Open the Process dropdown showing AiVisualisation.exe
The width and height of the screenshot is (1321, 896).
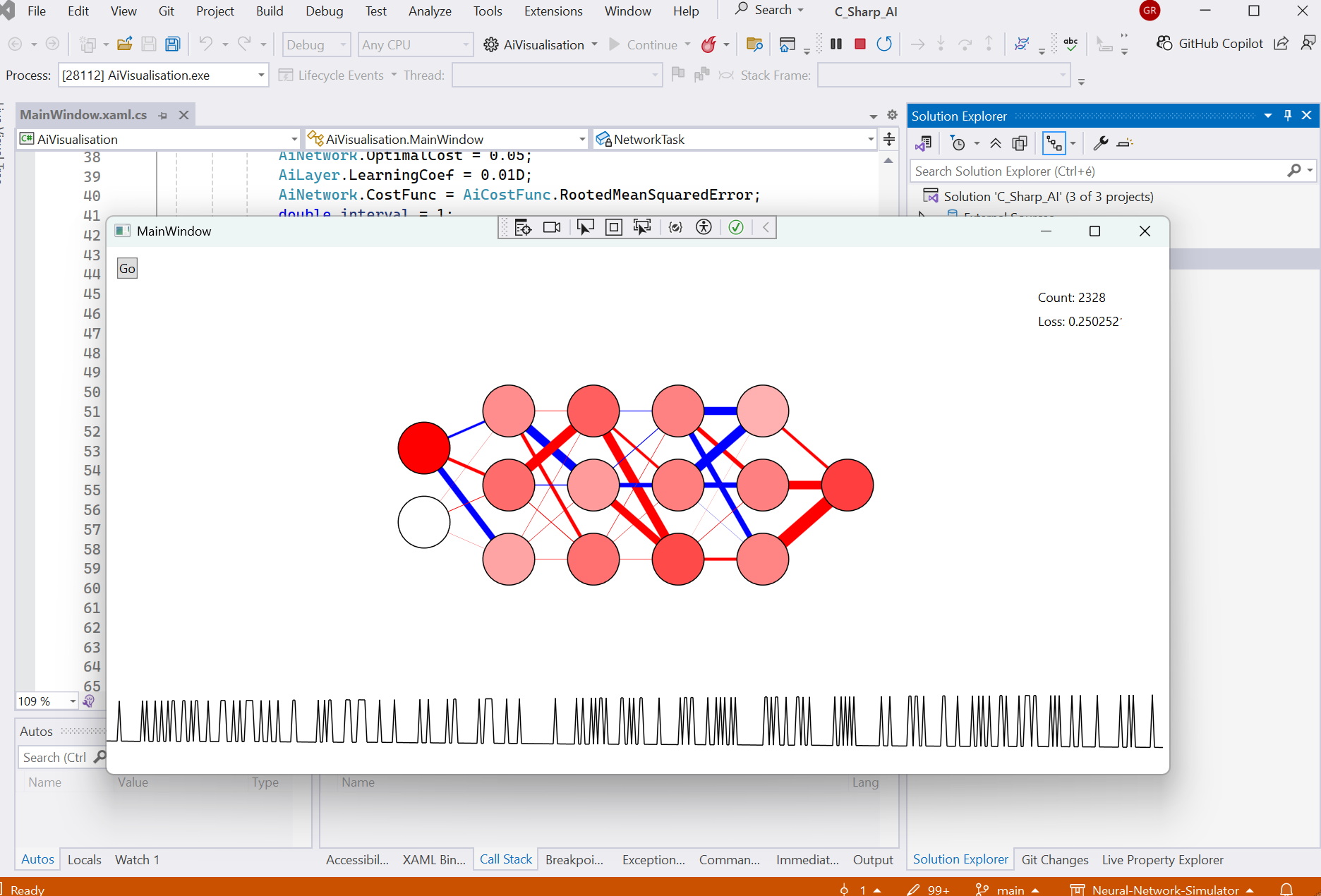(163, 75)
